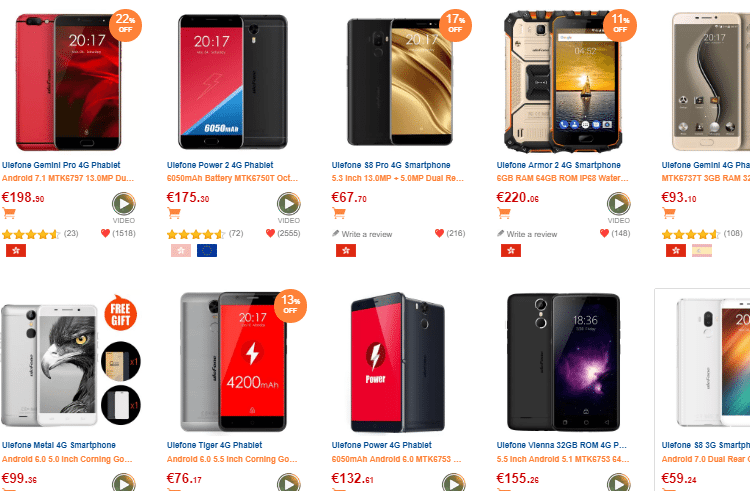This screenshot has height=491, width=750.
Task: Open Ulefone Vienna phone thumbnail
Action: 563,362
